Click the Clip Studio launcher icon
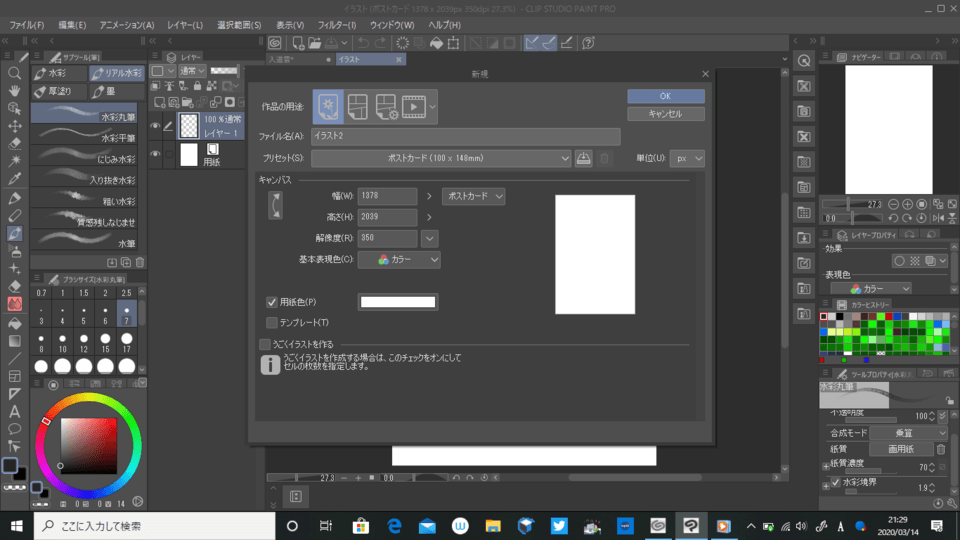960x540 pixels. click(x=275, y=43)
